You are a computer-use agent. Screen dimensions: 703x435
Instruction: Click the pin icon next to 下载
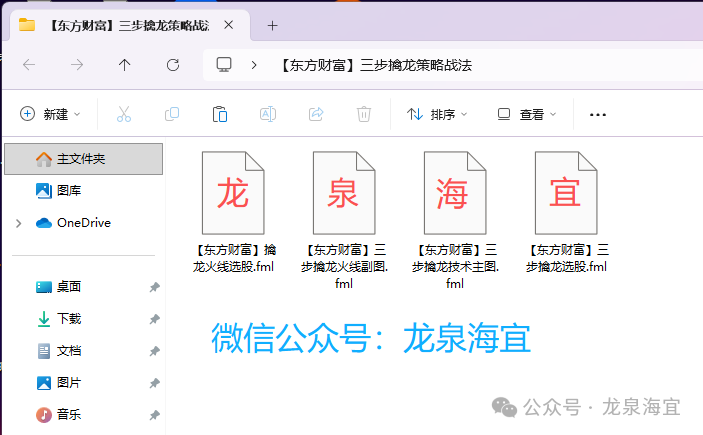[x=155, y=319]
